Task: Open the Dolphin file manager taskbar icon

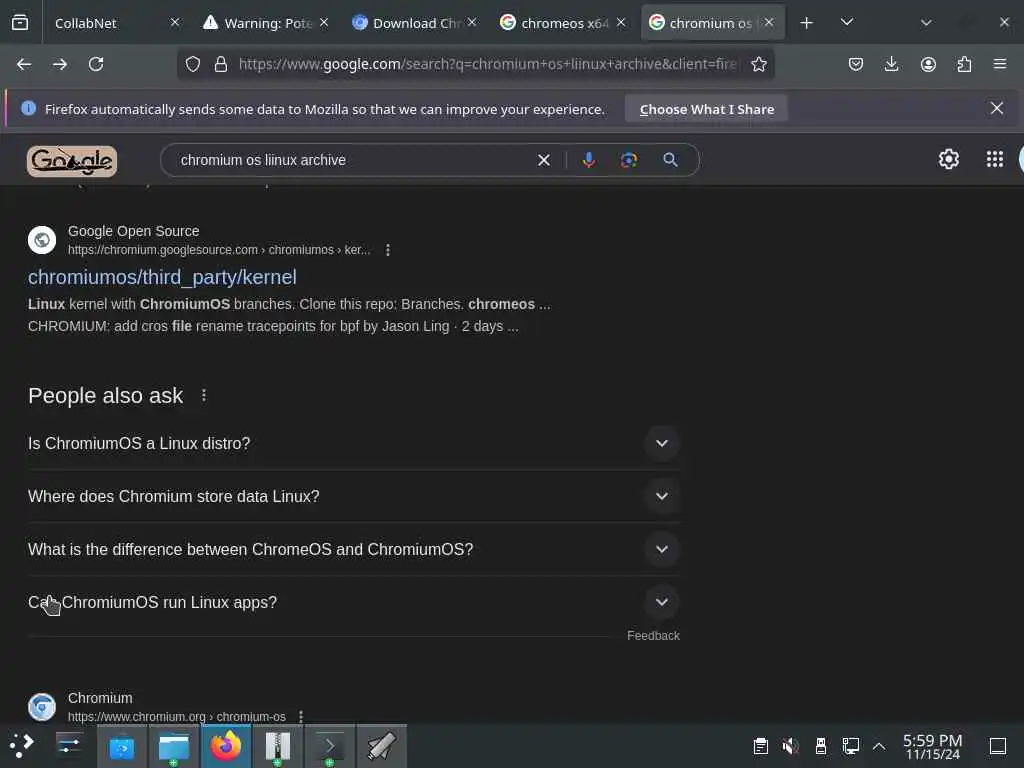Action: click(174, 746)
